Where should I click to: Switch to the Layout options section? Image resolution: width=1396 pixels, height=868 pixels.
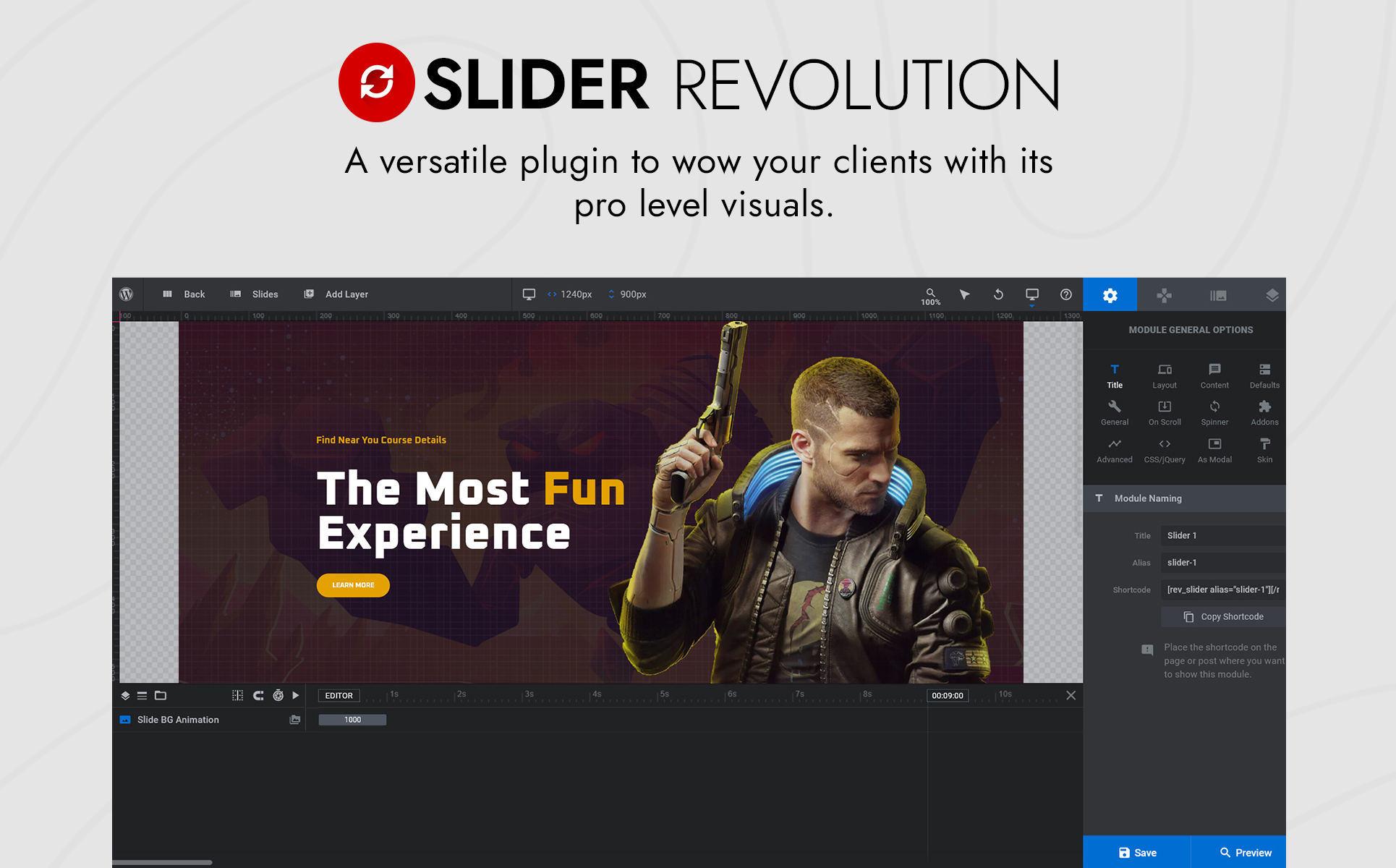click(1164, 375)
